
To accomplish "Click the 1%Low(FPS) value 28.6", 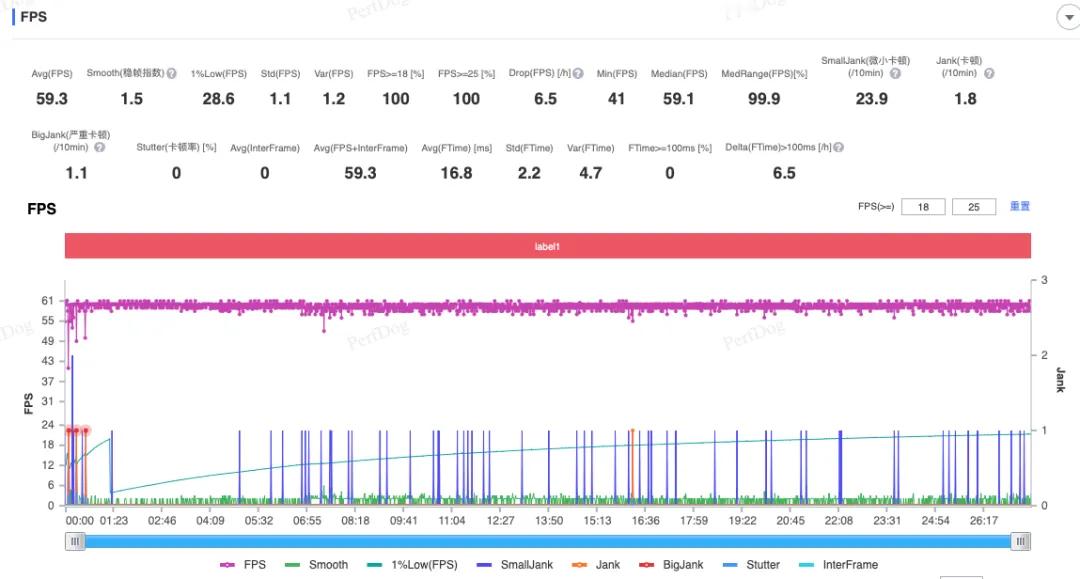I will pos(218,99).
